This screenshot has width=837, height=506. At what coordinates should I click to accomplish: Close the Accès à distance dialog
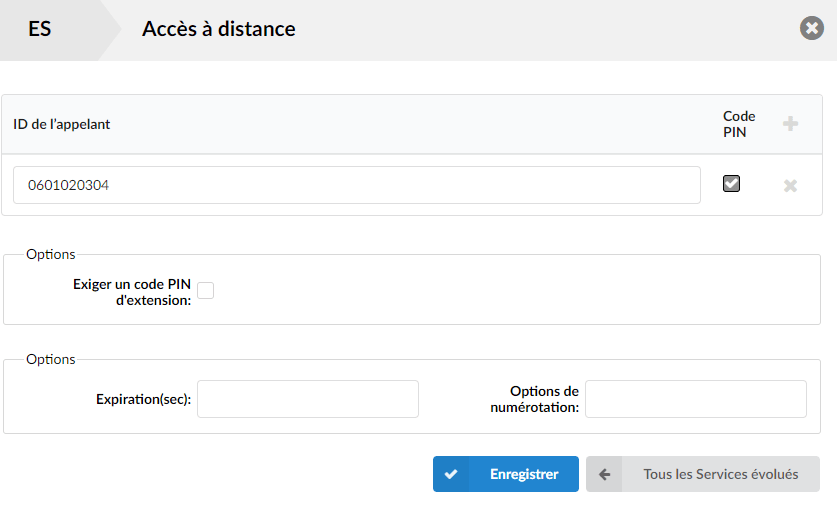coord(811,28)
